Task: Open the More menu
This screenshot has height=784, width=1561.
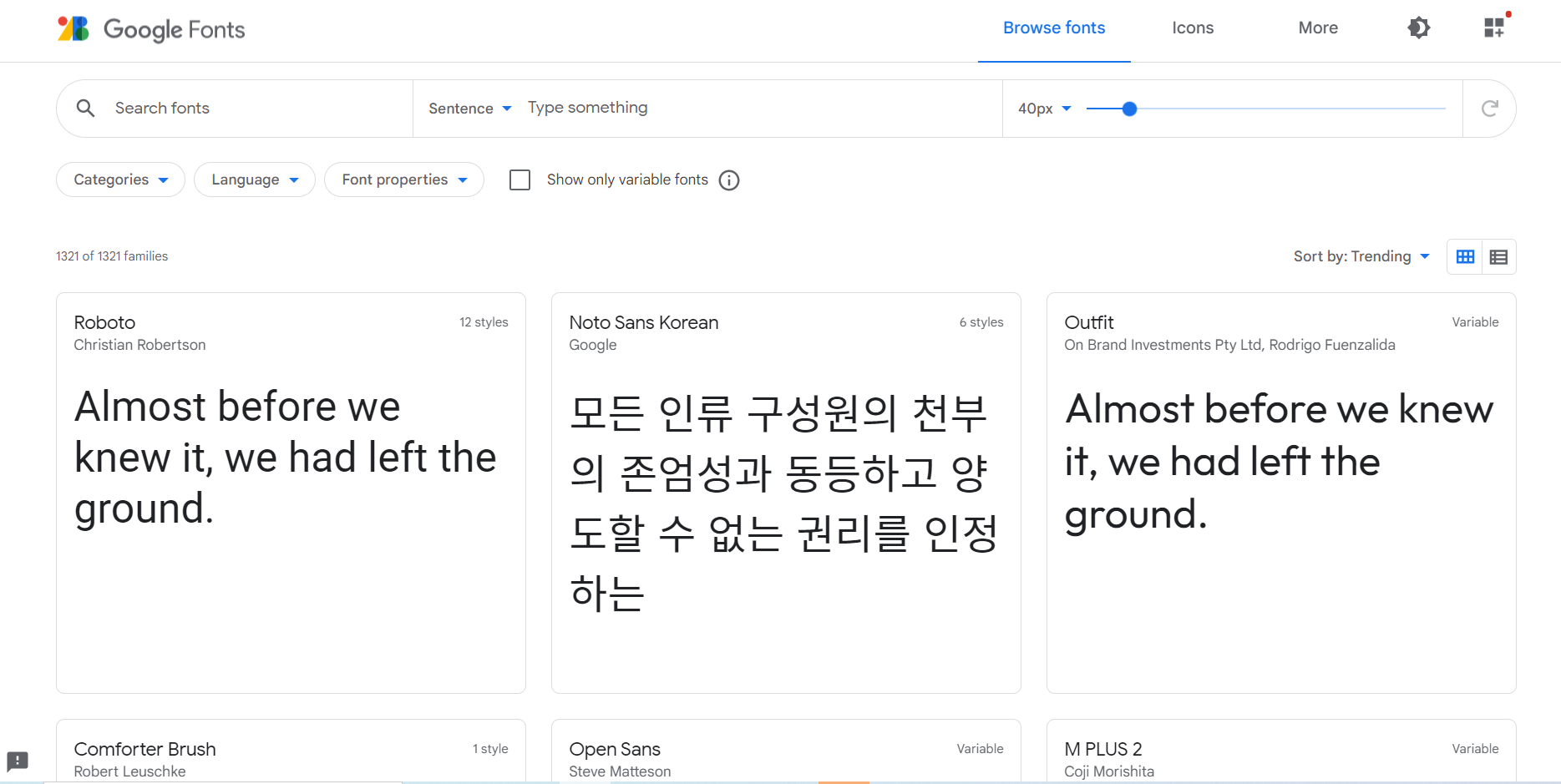Action: point(1318,28)
